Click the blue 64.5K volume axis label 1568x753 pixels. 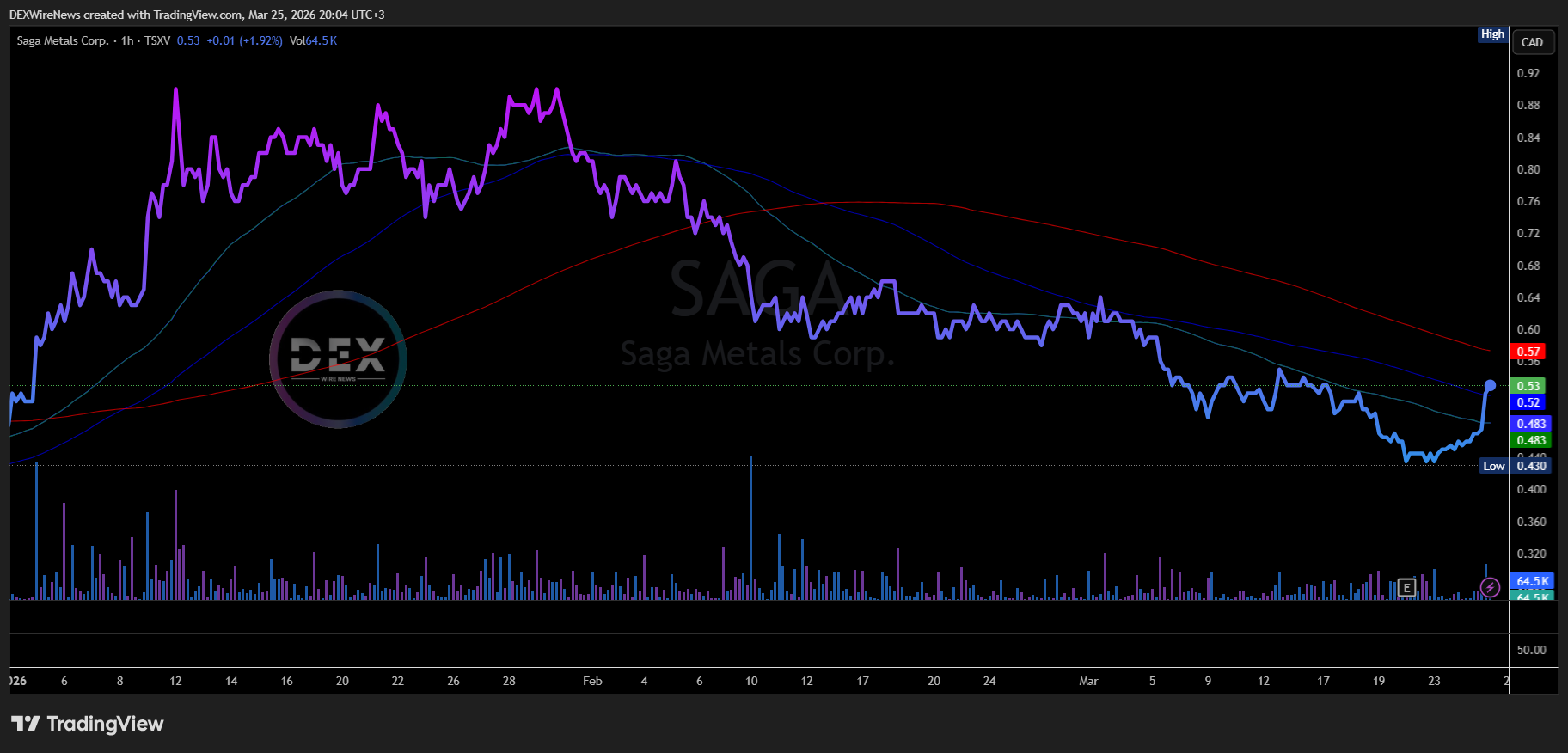tap(1532, 581)
